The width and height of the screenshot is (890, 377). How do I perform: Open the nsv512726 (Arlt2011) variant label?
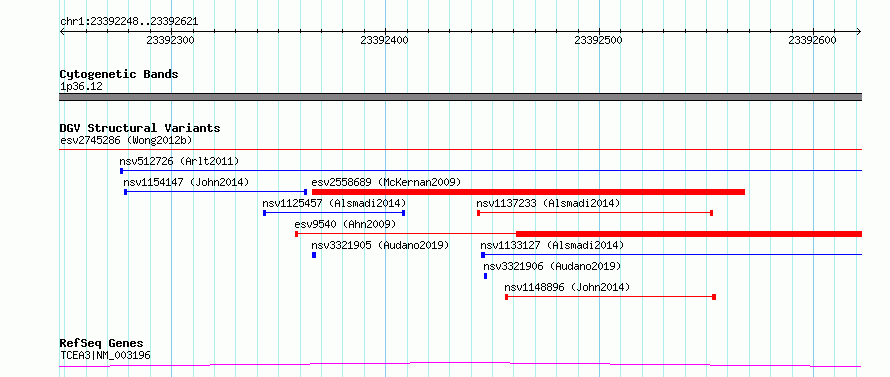(179, 161)
